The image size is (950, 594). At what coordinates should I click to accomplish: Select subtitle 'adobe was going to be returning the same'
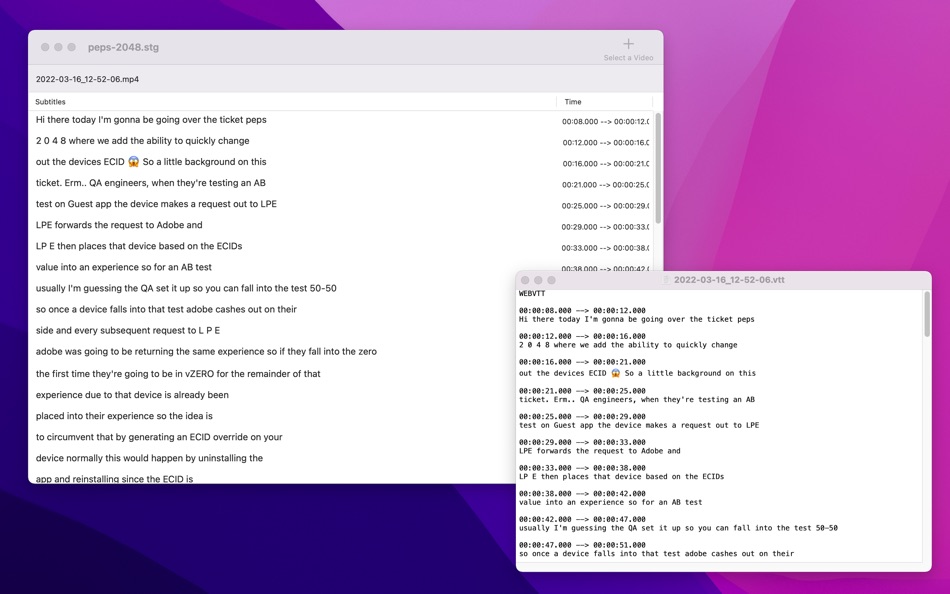click(206, 352)
